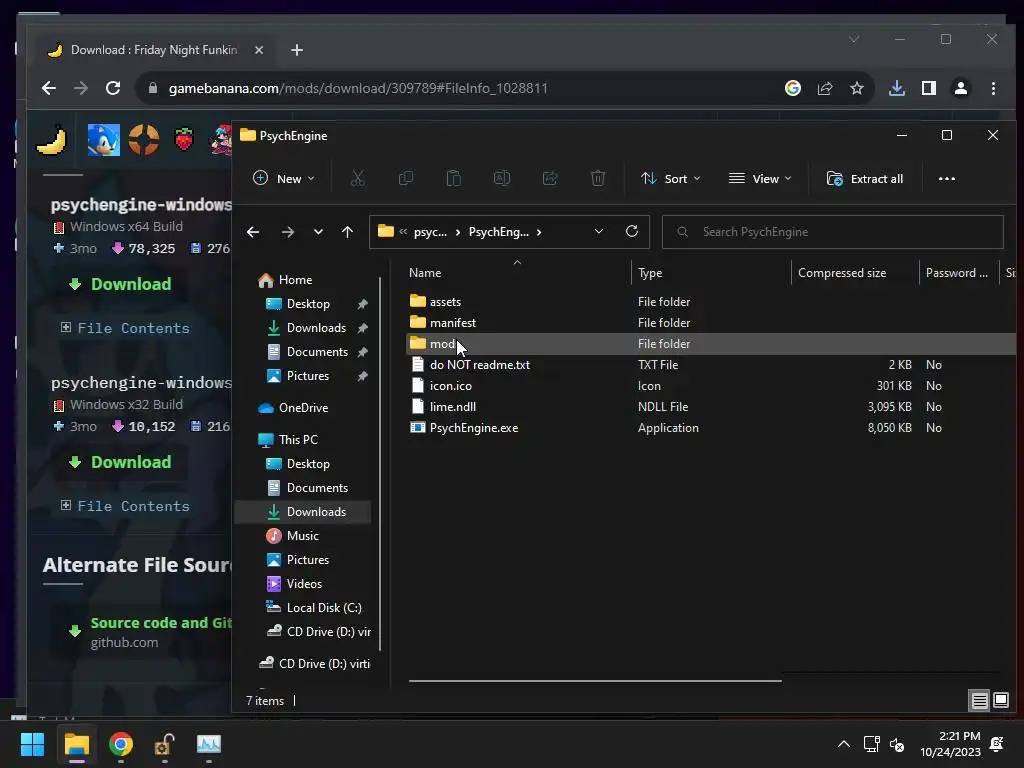Click the Cut icon in Explorer toolbar
The width and height of the screenshot is (1024, 768).
[x=357, y=178]
